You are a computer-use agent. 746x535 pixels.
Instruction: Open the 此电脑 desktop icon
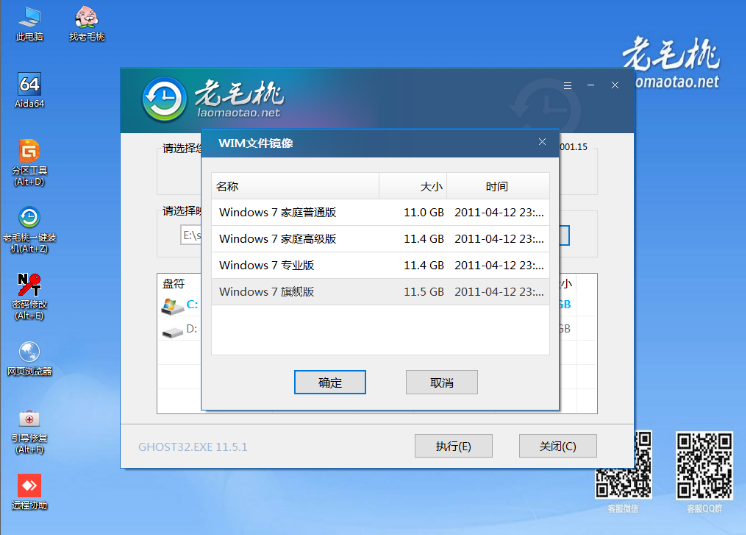pyautogui.click(x=29, y=23)
